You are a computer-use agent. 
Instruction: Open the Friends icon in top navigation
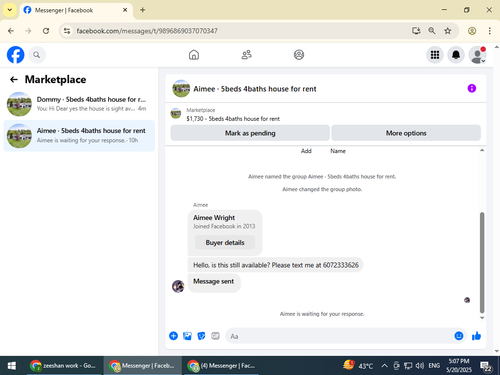coord(246,55)
